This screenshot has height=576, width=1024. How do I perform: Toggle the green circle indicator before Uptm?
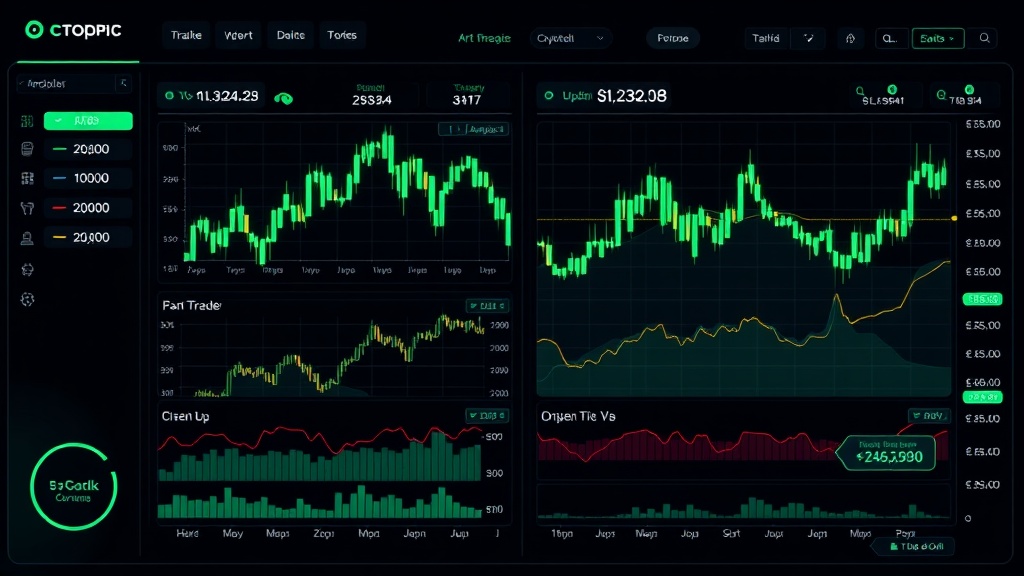549,95
